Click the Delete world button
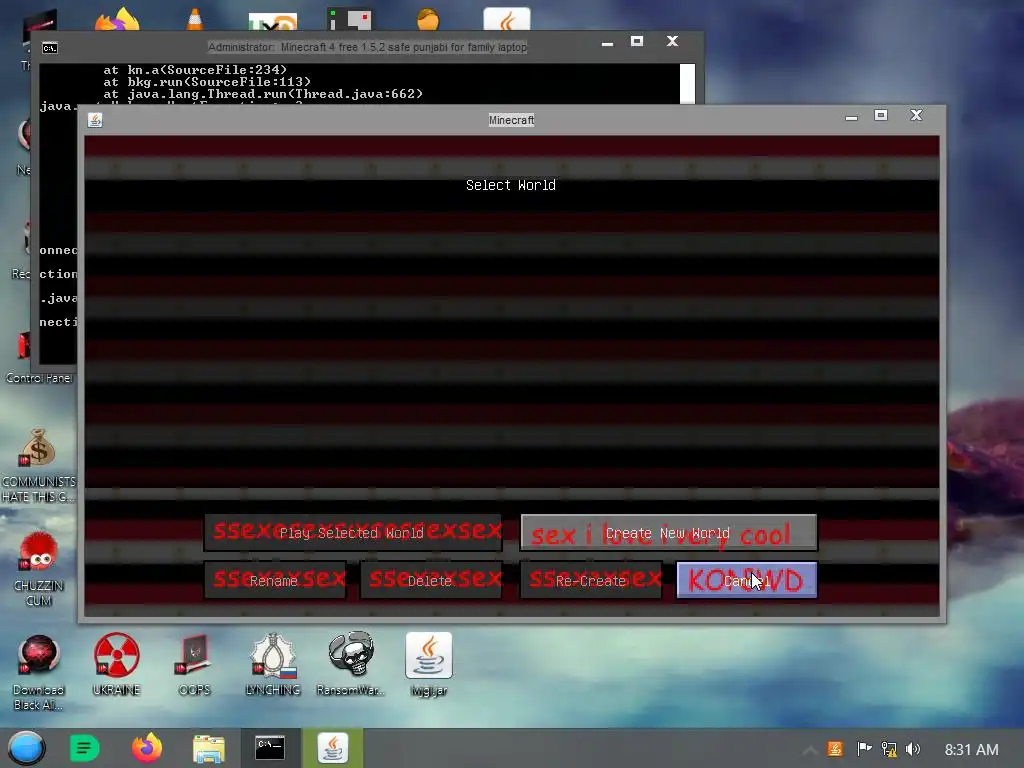1024x768 pixels. pos(431,580)
